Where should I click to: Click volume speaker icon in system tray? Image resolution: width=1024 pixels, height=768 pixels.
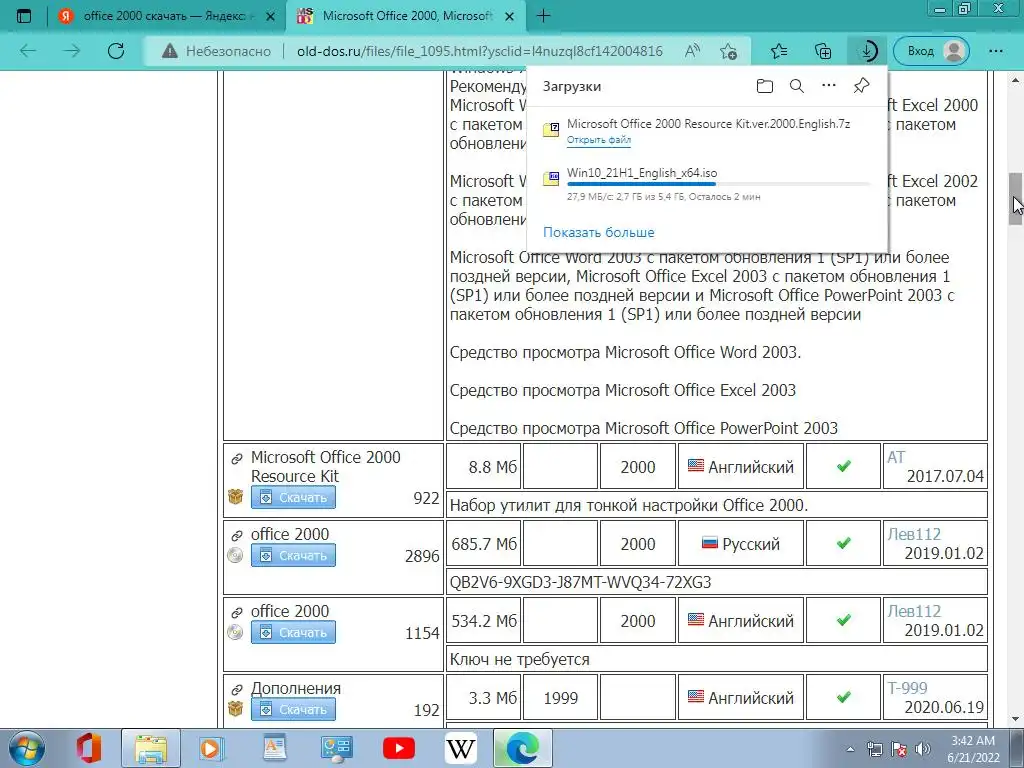(x=923, y=748)
